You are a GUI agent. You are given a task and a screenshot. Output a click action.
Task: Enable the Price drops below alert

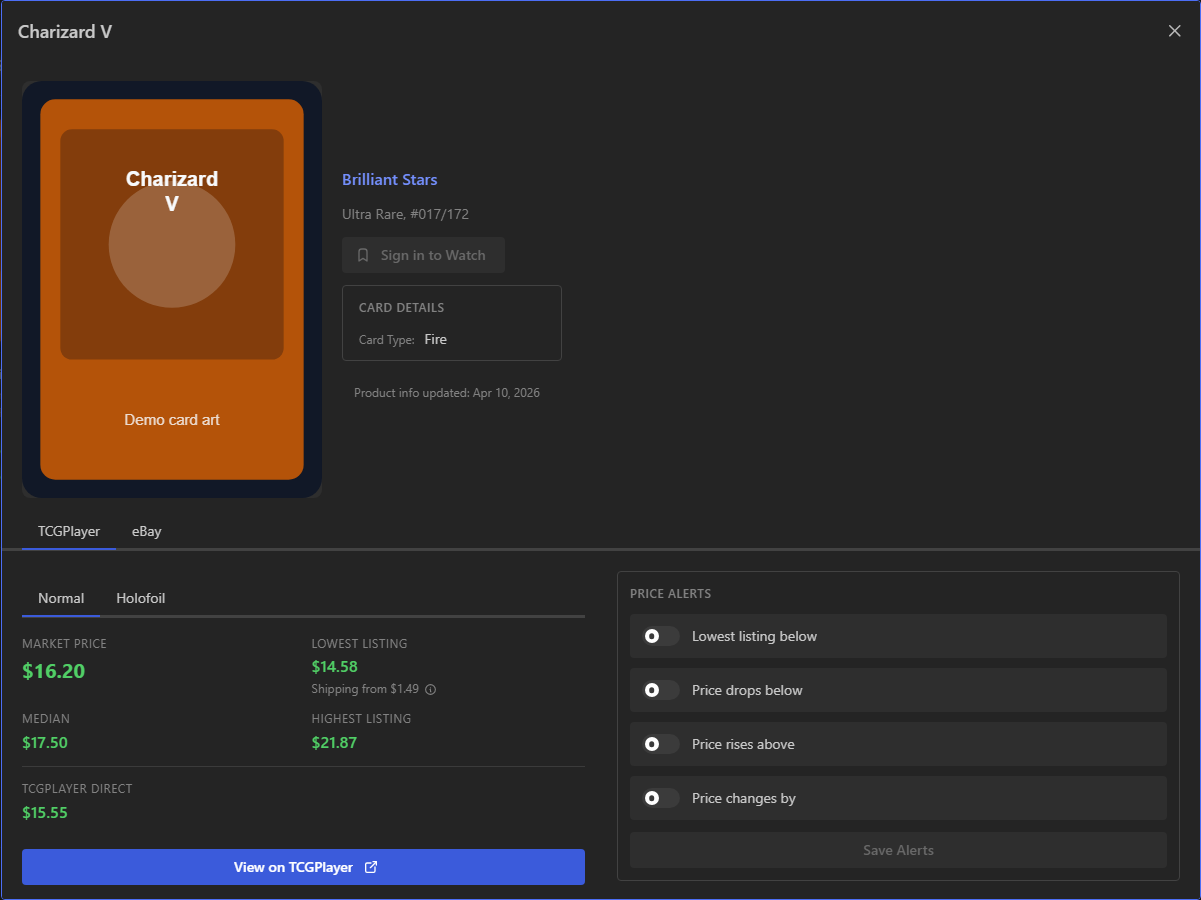[x=660, y=690]
